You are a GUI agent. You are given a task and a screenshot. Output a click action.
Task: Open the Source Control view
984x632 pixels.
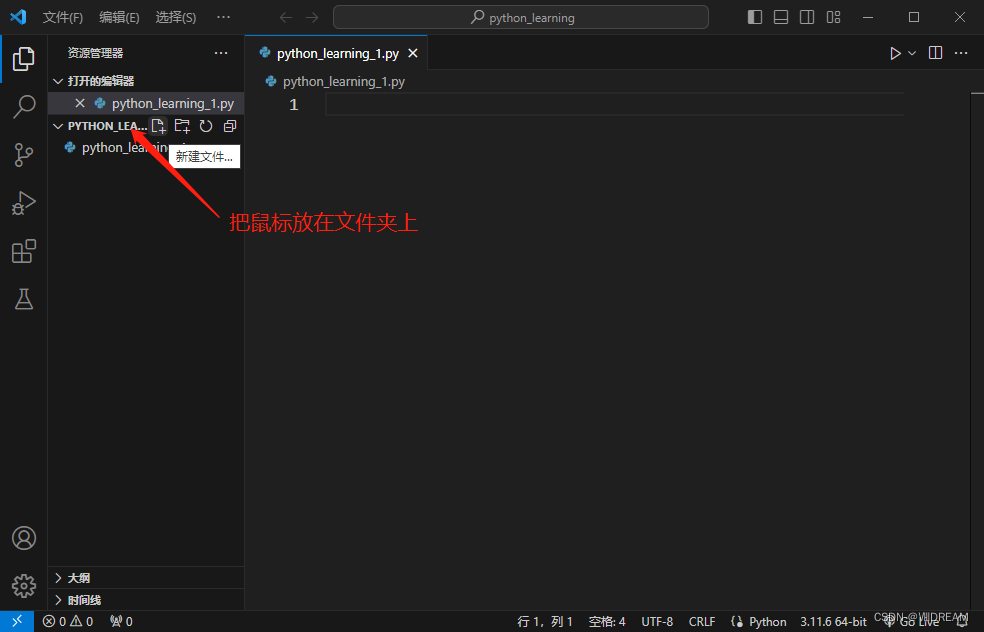pyautogui.click(x=23, y=154)
